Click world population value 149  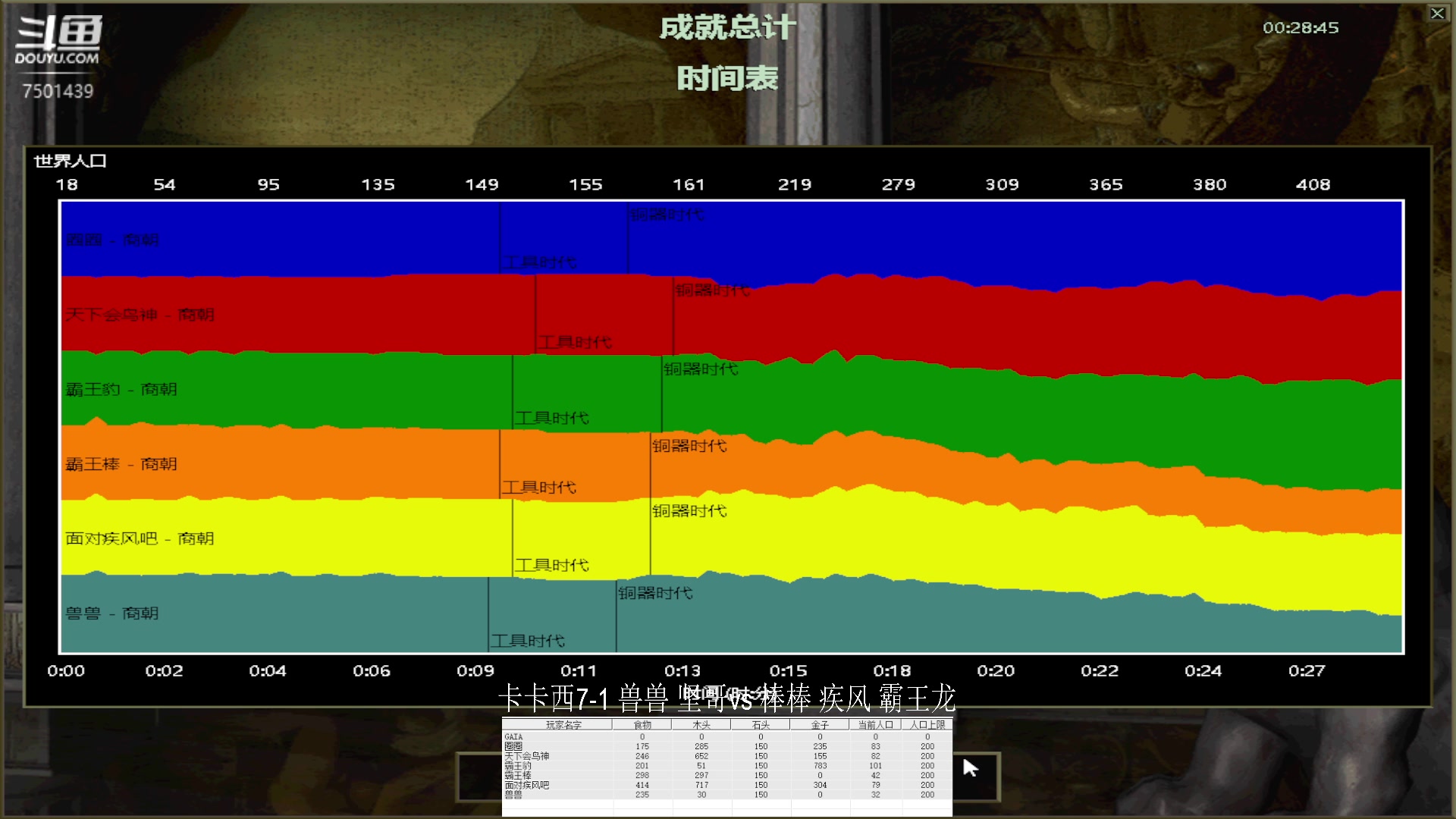coord(482,184)
